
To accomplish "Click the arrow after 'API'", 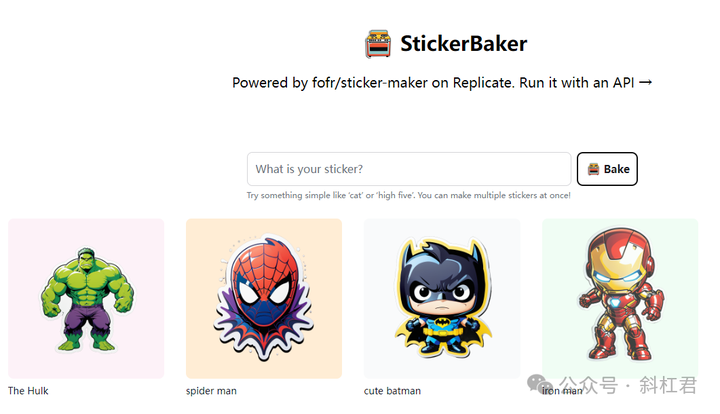I will tap(645, 83).
